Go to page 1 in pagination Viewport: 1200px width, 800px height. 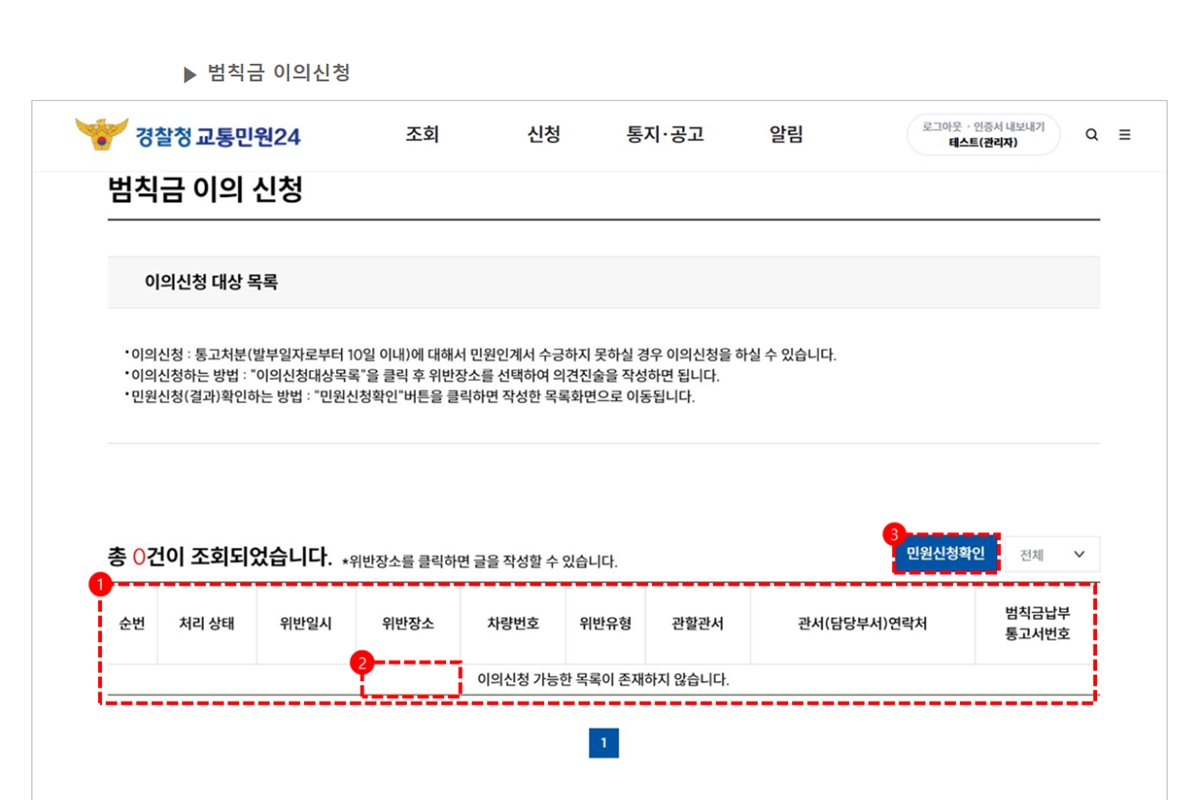click(604, 743)
